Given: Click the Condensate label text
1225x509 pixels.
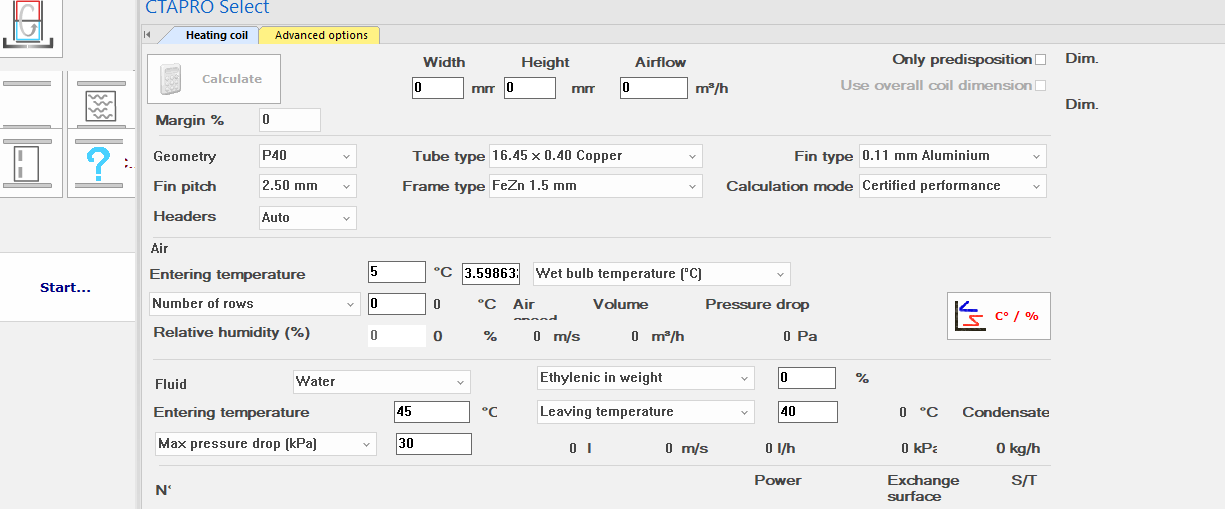Looking at the screenshot, I should click(x=1006, y=412).
